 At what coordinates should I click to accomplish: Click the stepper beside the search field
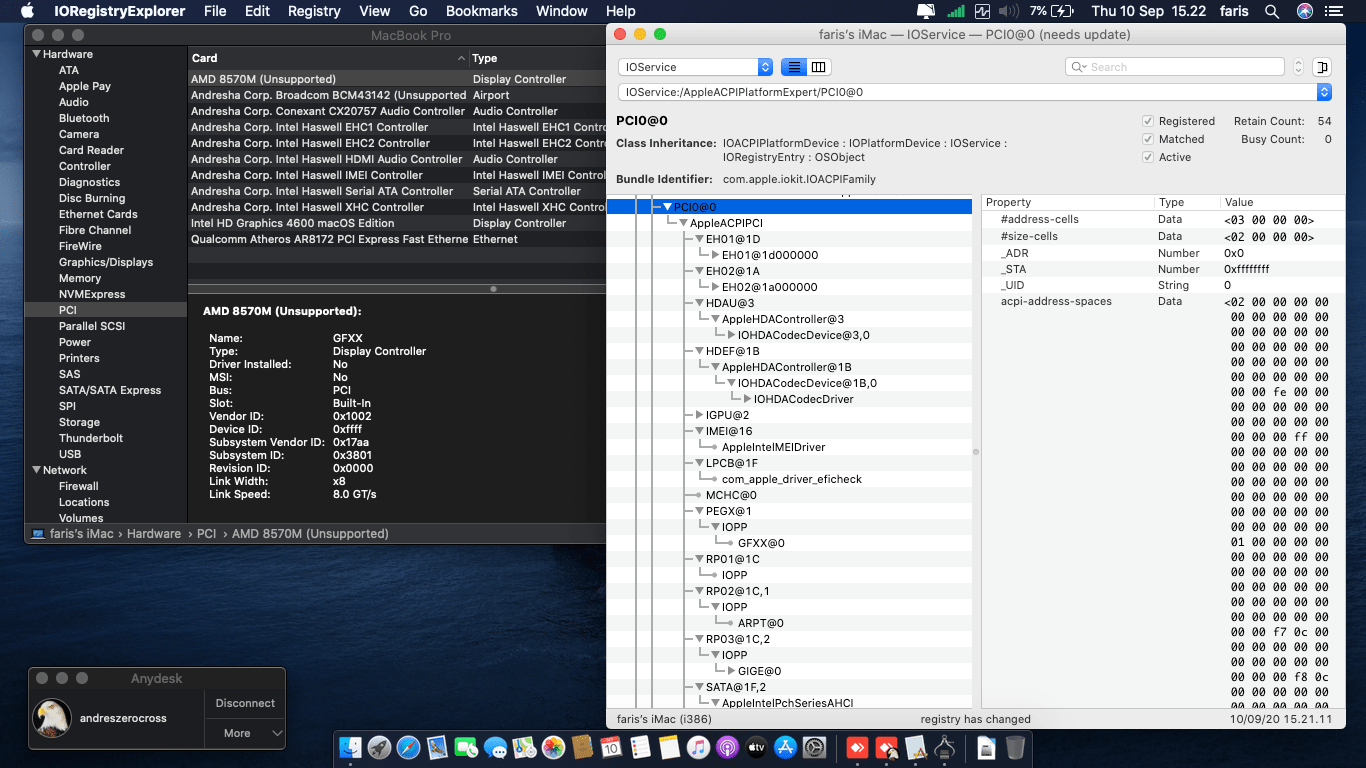[x=1299, y=67]
